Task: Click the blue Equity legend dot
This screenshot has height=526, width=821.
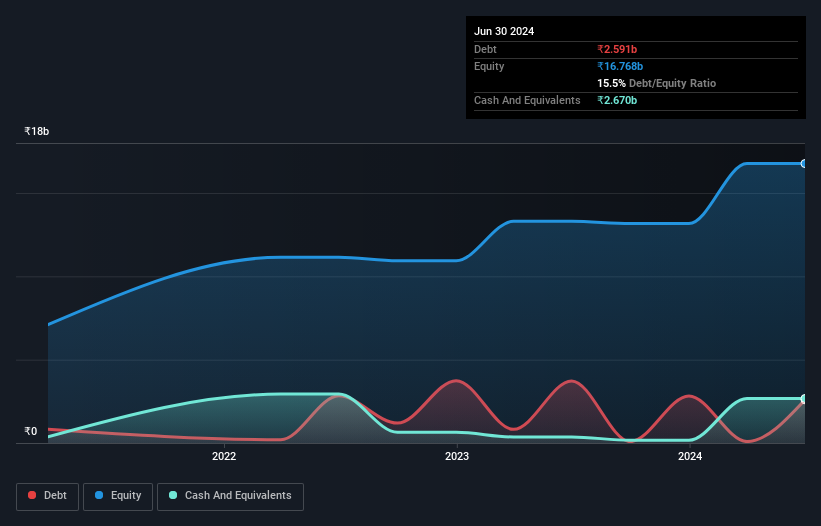Action: 99,495
